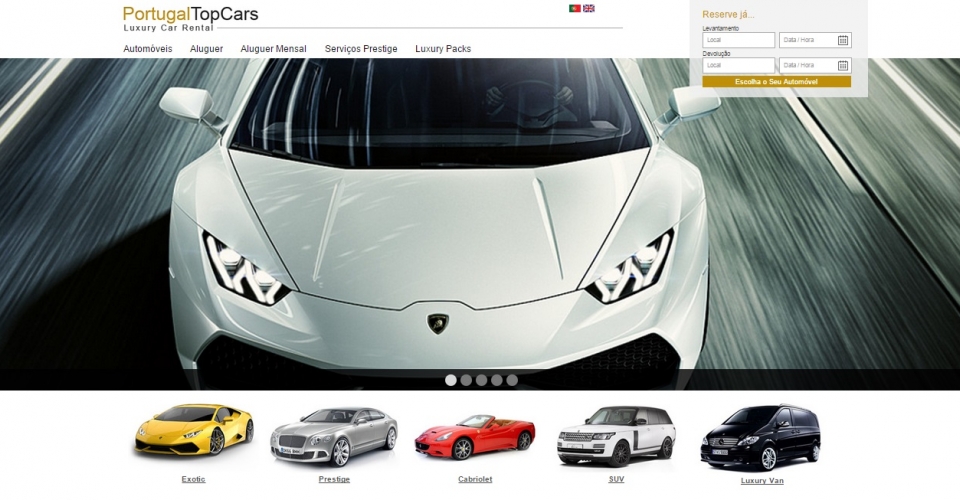Open the Automóveis menu
Image resolution: width=960 pixels, height=500 pixels.
click(148, 49)
